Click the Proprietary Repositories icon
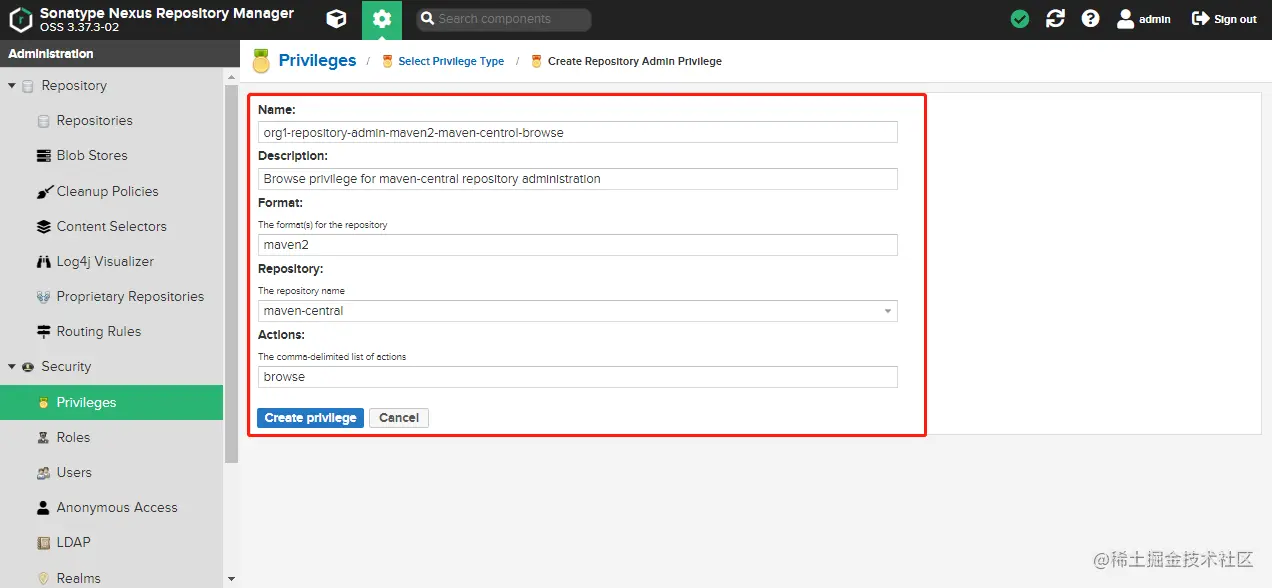Viewport: 1272px width, 588px height. pyautogui.click(x=43, y=297)
